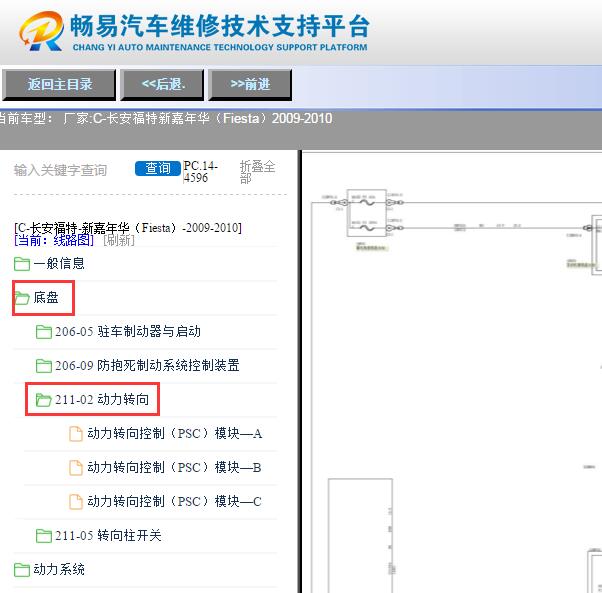This screenshot has height=593, width=602.
Task: Click the folder icon beside 一般信息
Action: (22, 264)
